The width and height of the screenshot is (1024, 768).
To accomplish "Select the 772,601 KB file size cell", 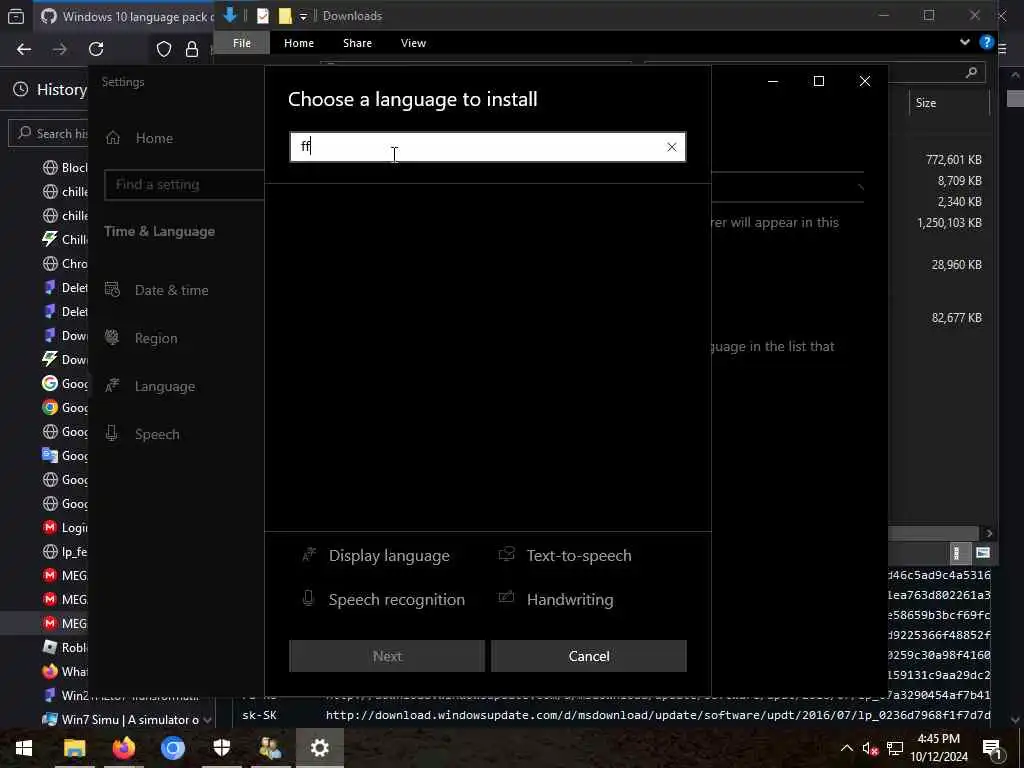I will point(953,159).
